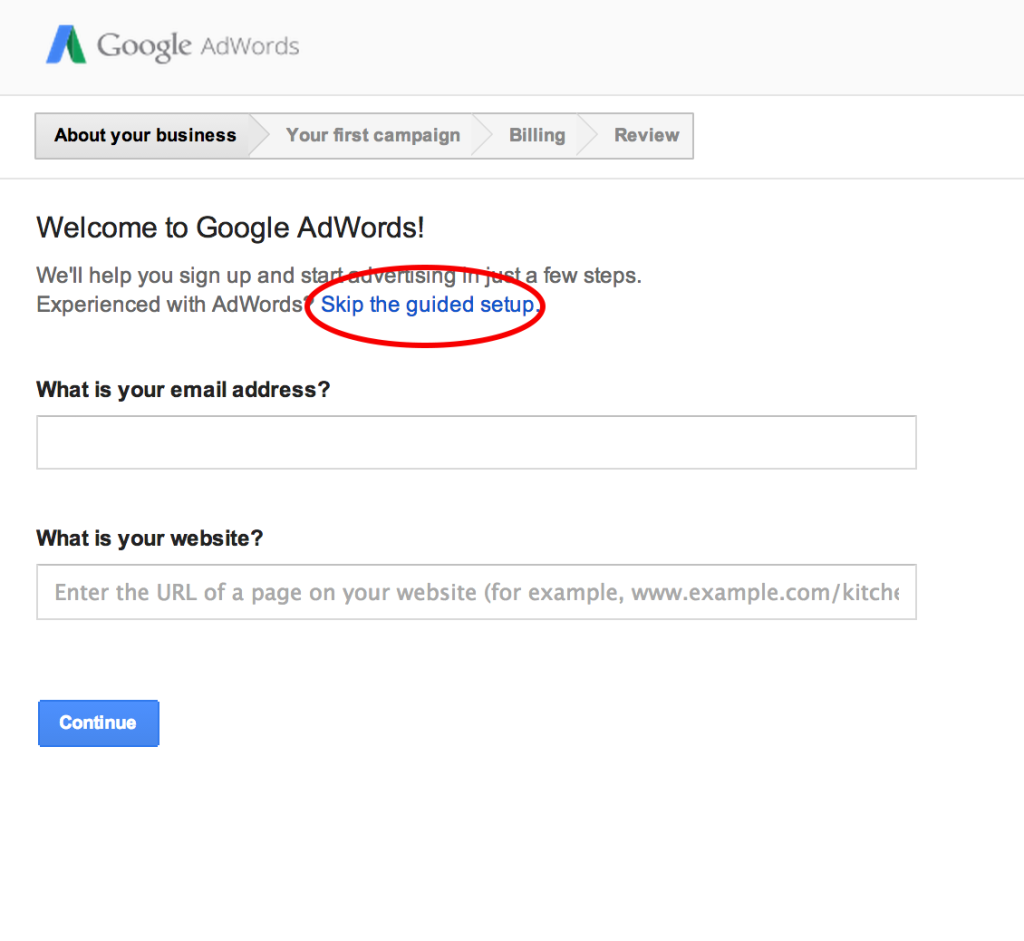Select the About your business step
The width and height of the screenshot is (1024, 941).
(145, 135)
